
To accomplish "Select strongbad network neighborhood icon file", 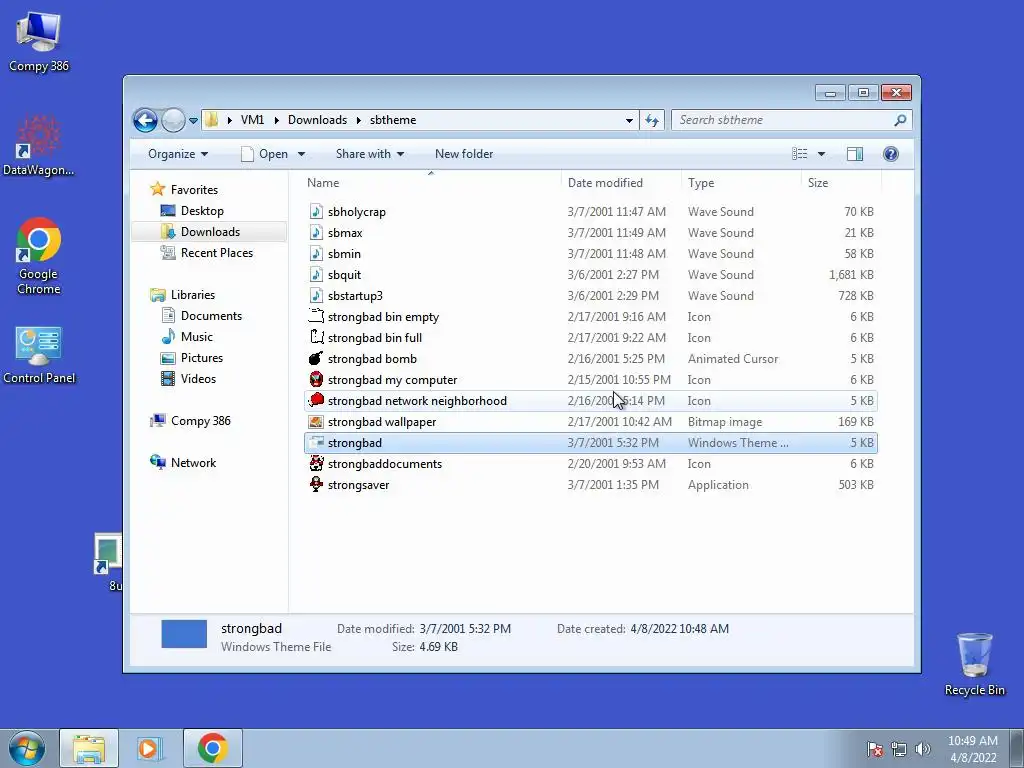I will tap(316, 400).
